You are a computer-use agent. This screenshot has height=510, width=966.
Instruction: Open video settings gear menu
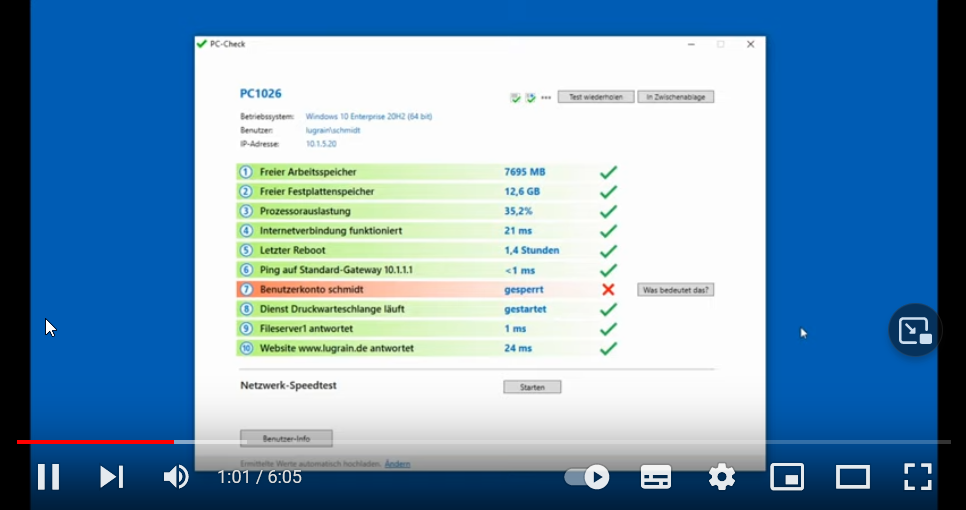721,477
